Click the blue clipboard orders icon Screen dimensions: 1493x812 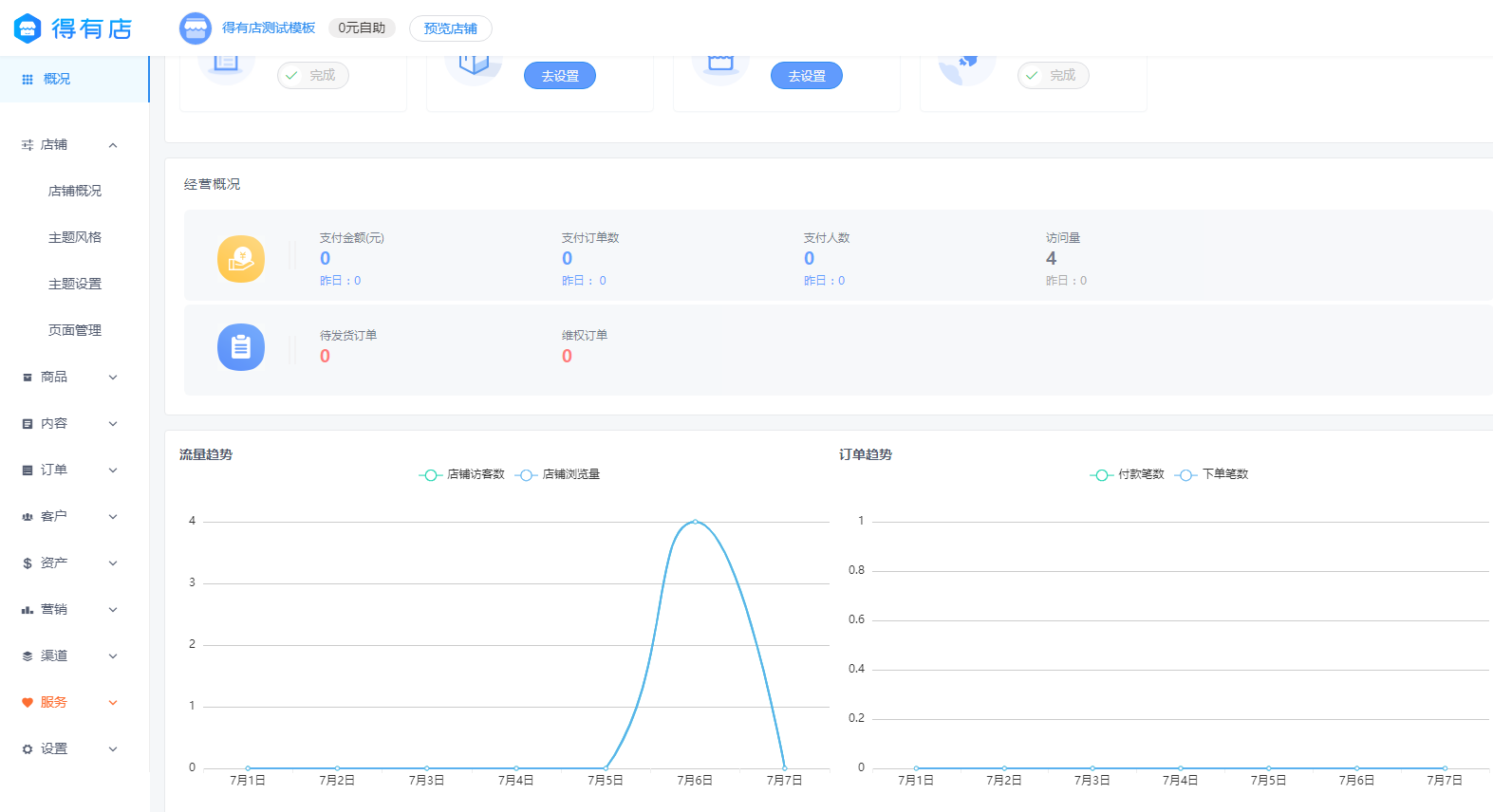pyautogui.click(x=241, y=347)
